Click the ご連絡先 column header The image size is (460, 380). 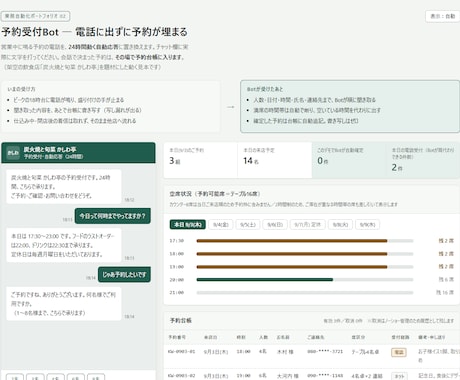[316, 337]
